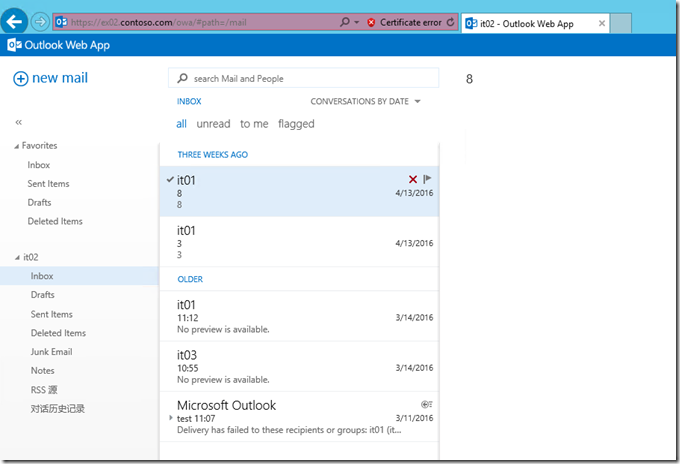
Task: Select Inbox under it02 mailbox
Action: click(79, 276)
